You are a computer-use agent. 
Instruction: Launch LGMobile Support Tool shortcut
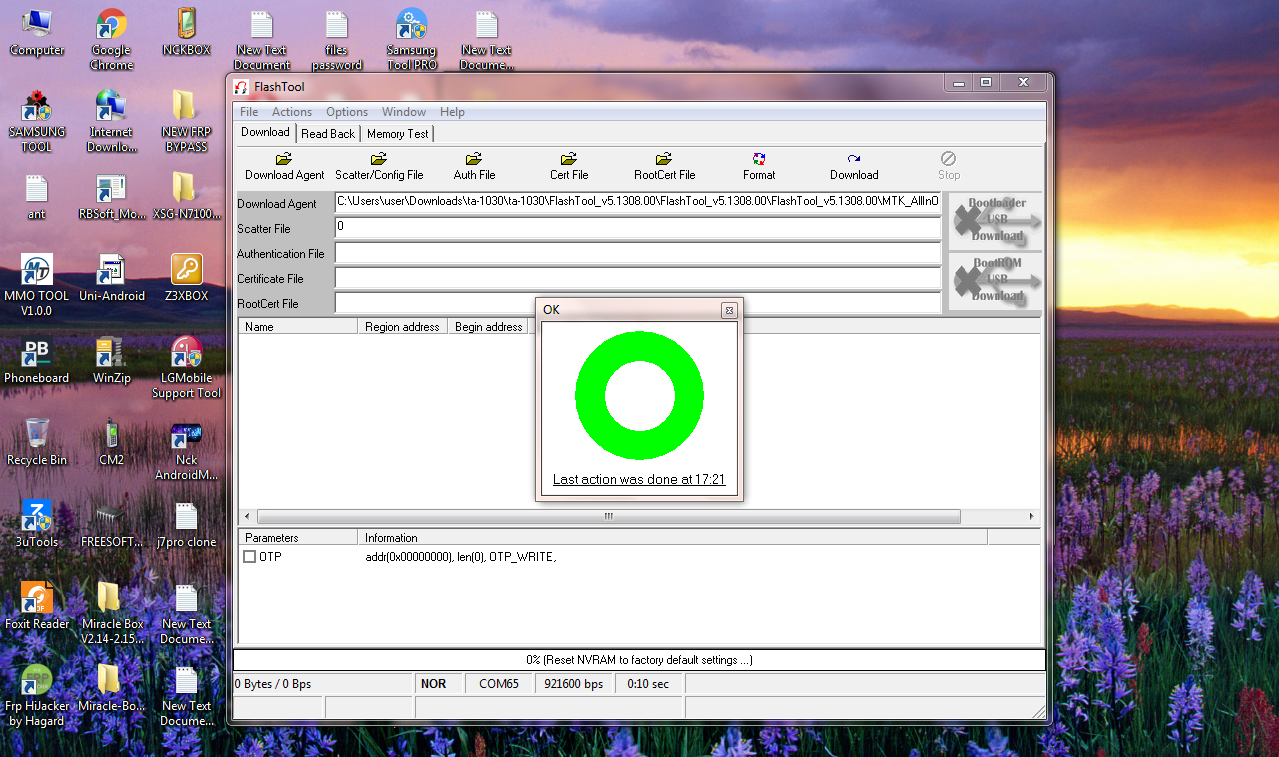(x=186, y=367)
